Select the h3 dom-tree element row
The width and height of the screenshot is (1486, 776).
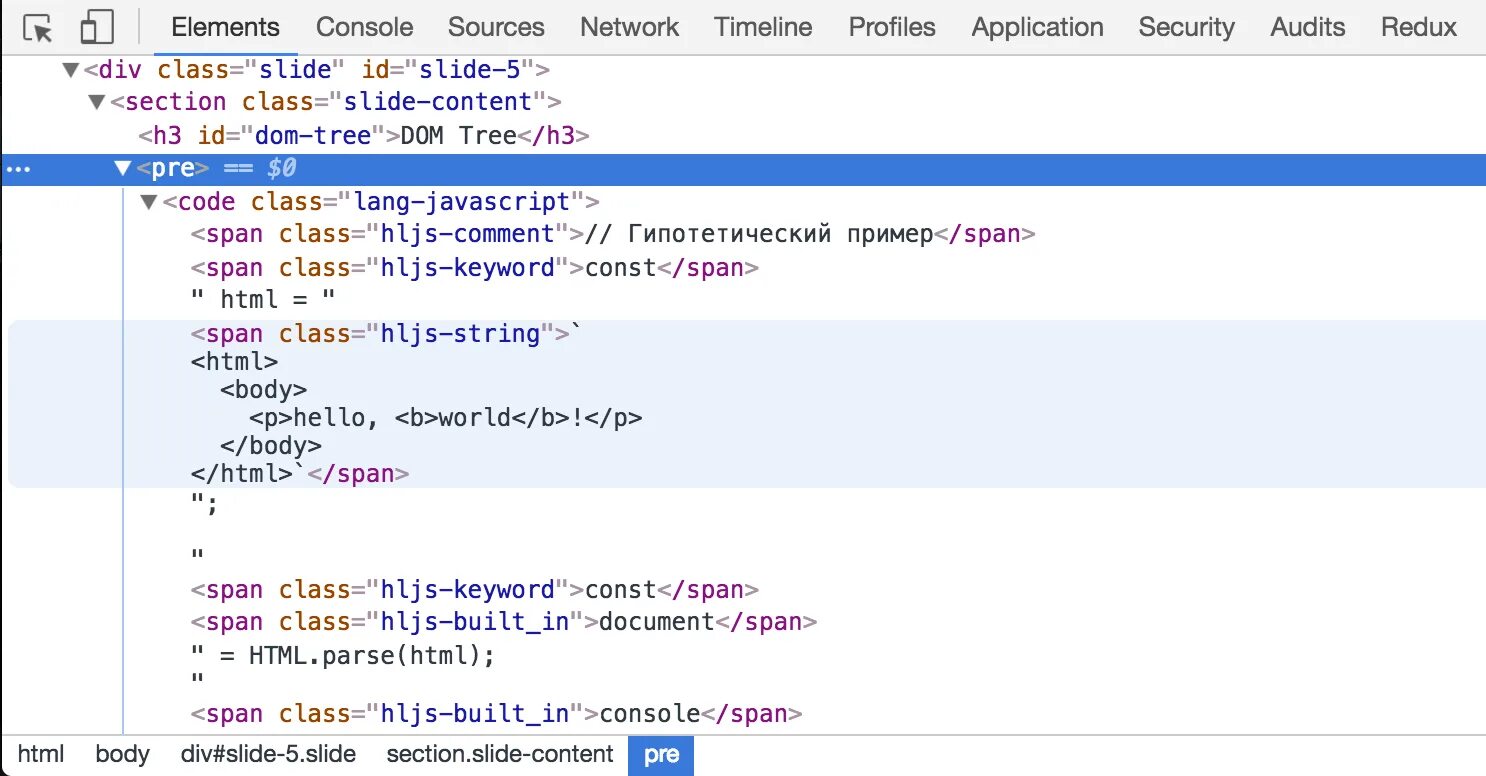click(x=364, y=136)
